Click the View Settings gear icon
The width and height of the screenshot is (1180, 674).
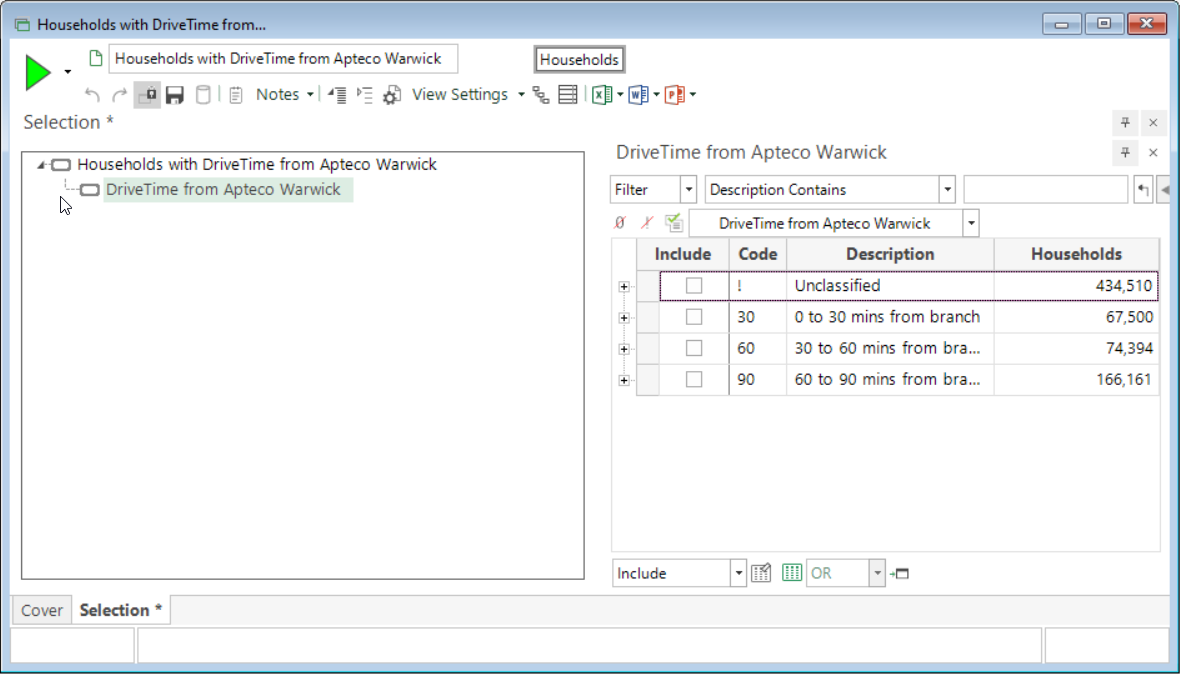391,96
